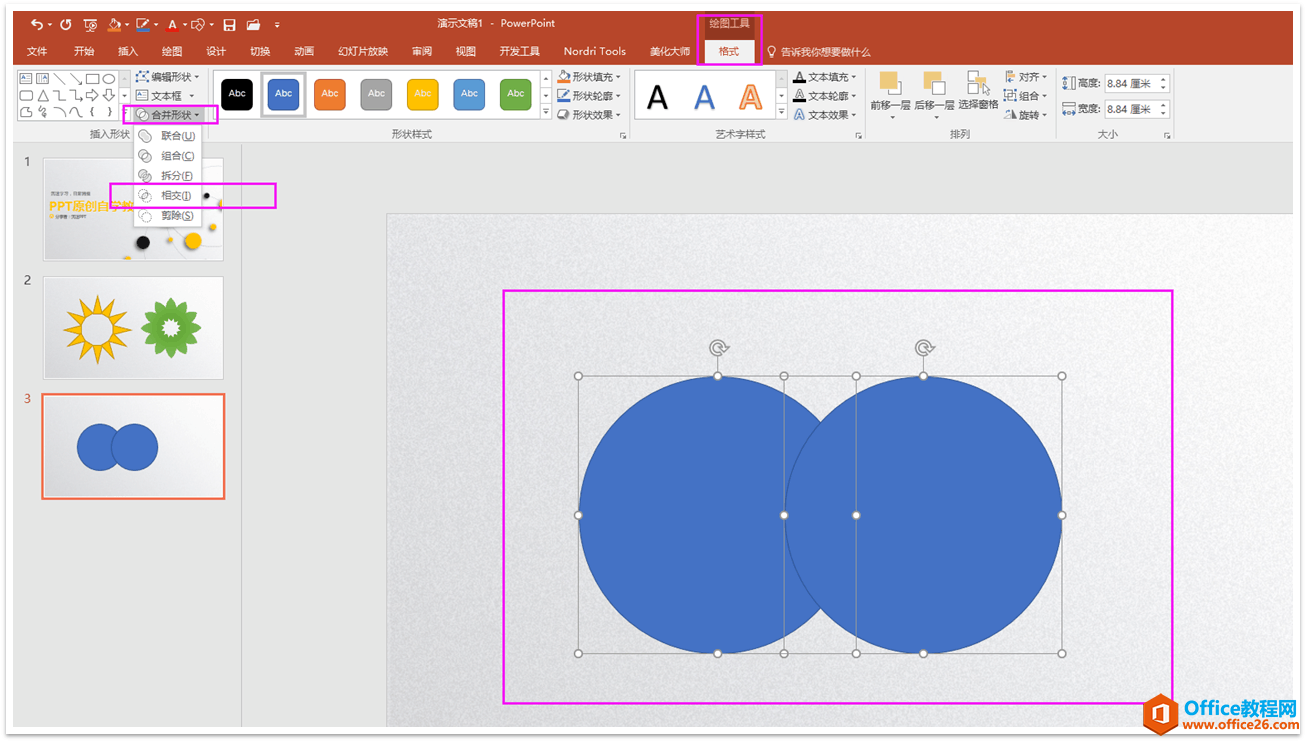
Task: Select the oval shape in shapes gallery
Action: [108, 78]
